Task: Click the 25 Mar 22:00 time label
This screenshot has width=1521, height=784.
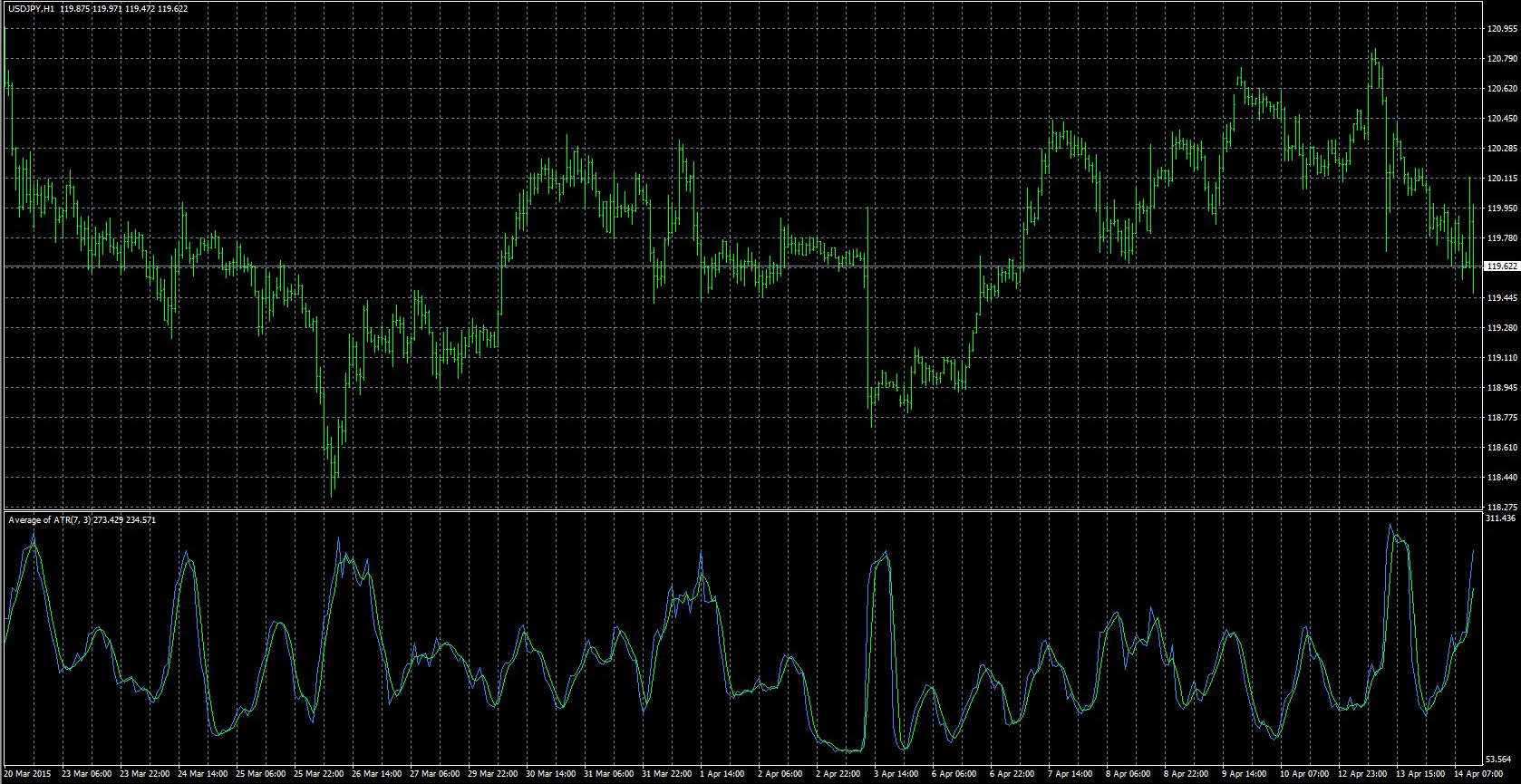Action: pos(320,774)
